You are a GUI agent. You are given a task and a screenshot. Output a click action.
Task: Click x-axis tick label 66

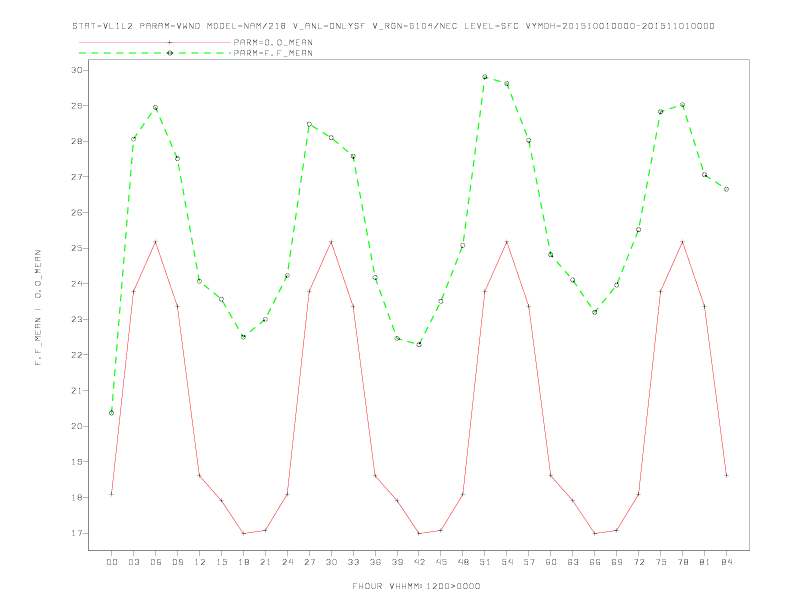pos(595,562)
